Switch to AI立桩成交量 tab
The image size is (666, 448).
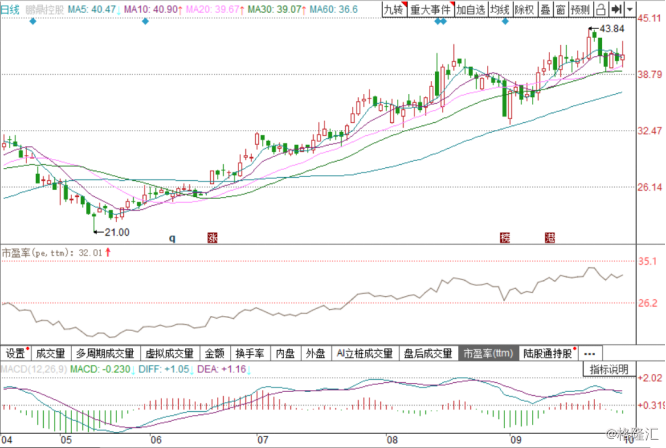click(365, 353)
